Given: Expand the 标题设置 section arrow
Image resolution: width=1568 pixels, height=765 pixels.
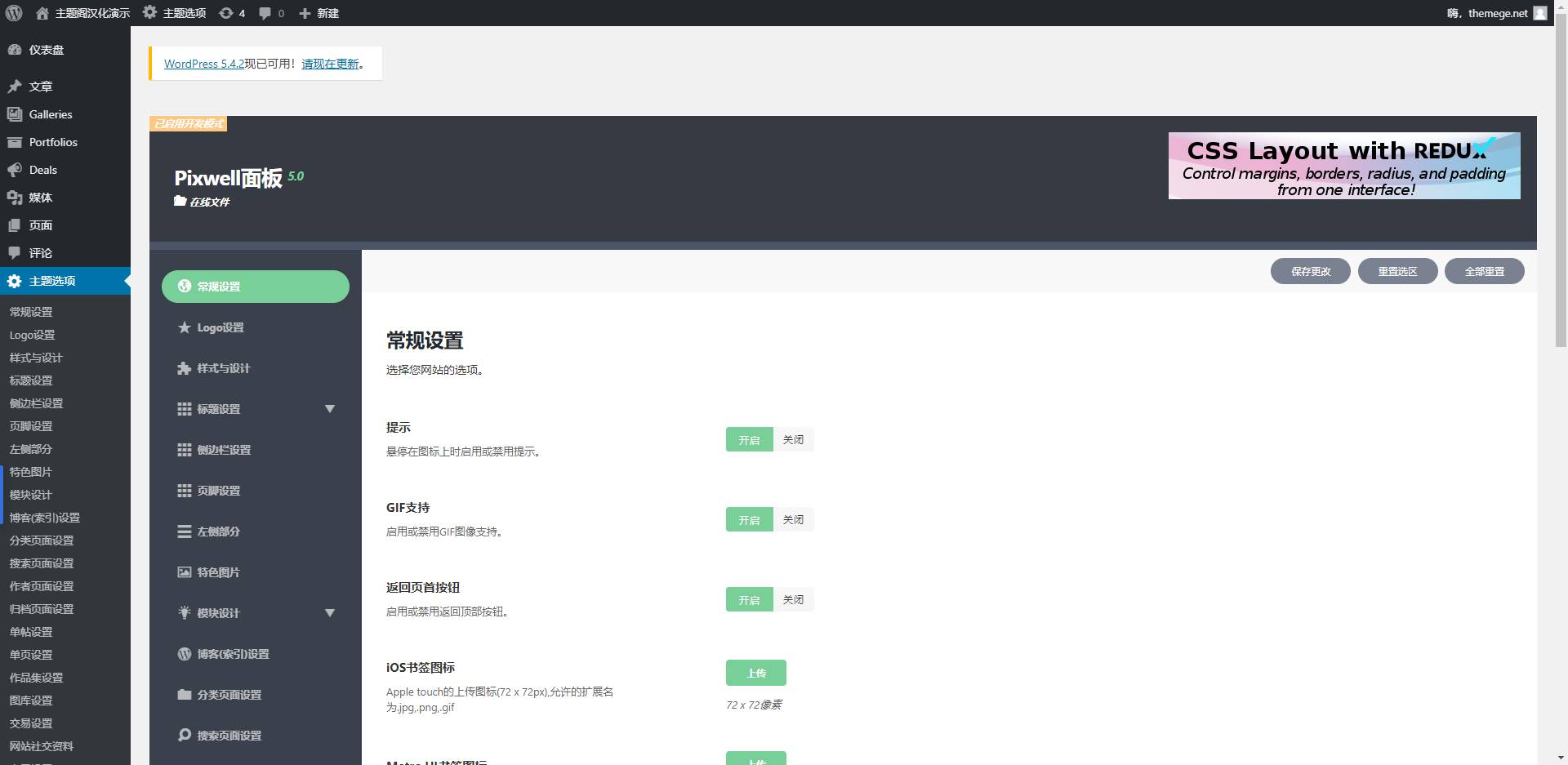Looking at the screenshot, I should pos(330,409).
